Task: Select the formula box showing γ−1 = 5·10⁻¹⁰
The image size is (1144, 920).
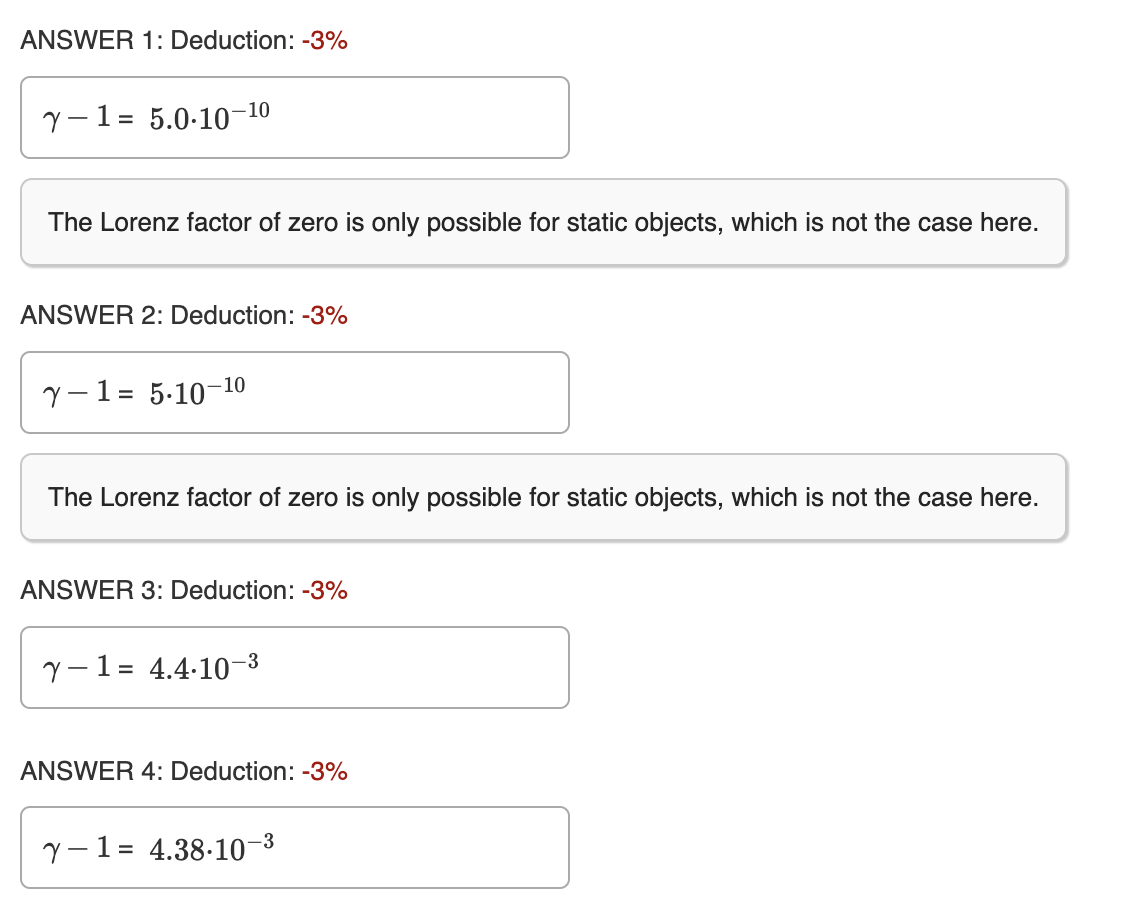Action: pyautogui.click(x=294, y=392)
